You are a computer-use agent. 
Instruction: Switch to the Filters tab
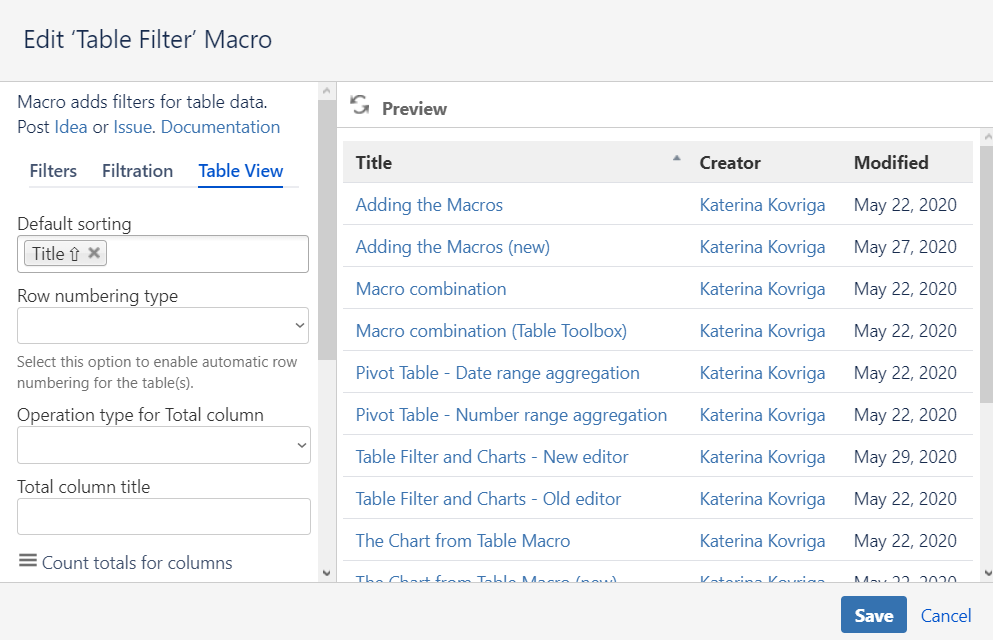click(53, 171)
